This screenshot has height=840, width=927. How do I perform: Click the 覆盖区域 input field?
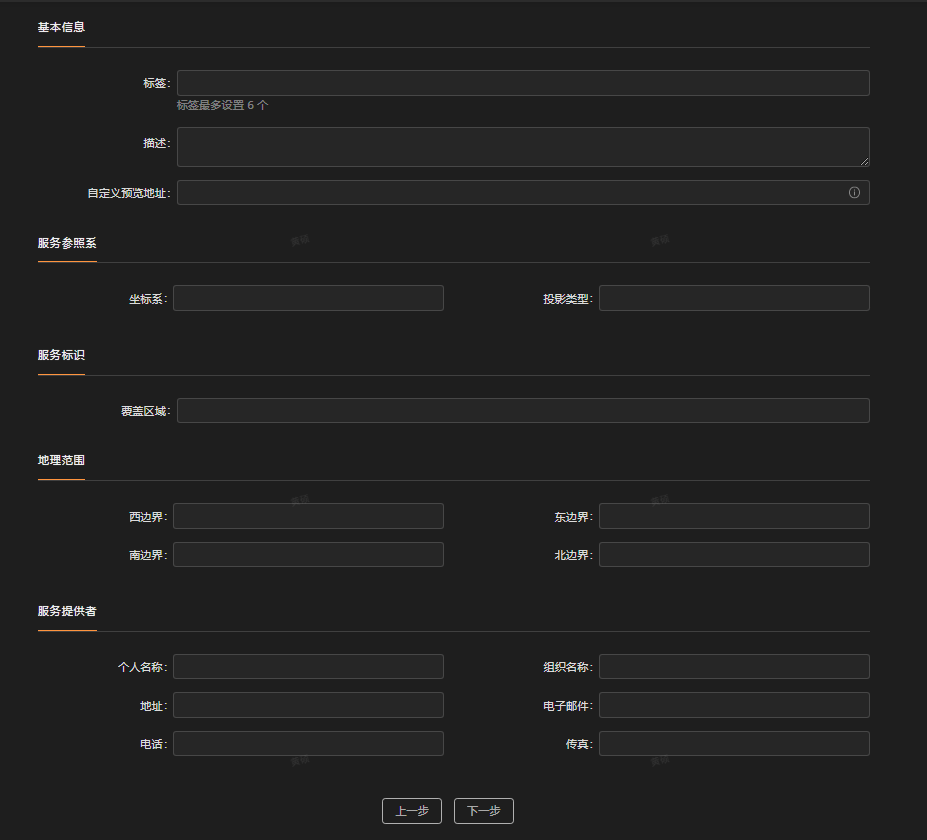[523, 410]
